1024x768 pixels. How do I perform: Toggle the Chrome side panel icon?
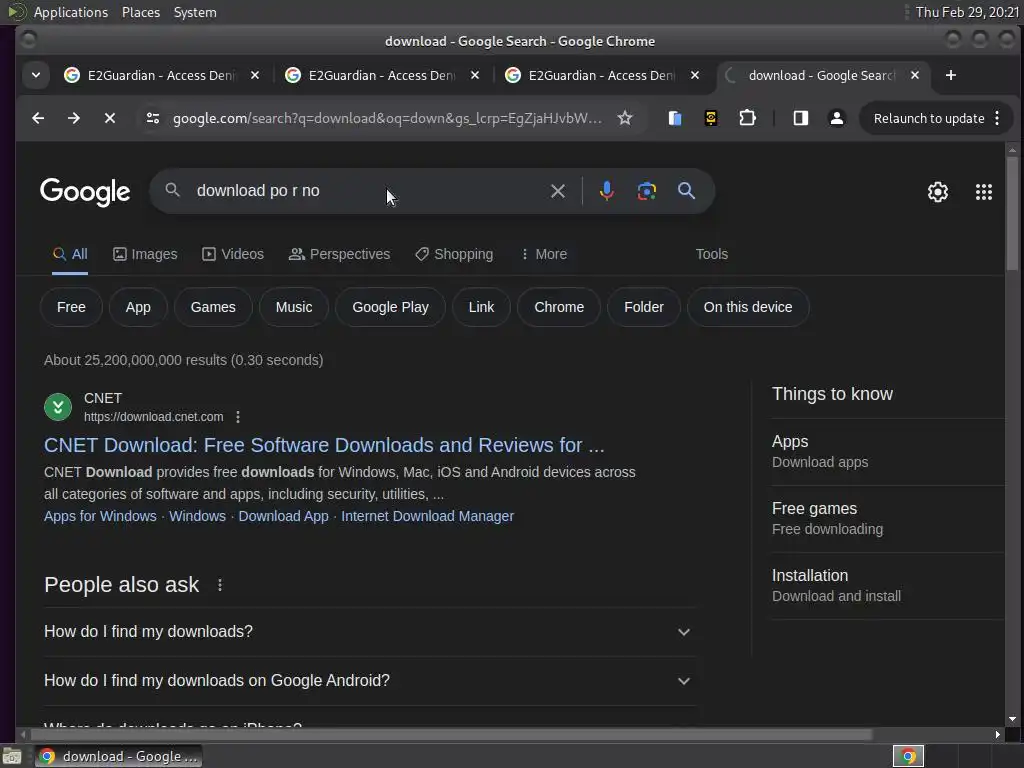[x=801, y=118]
